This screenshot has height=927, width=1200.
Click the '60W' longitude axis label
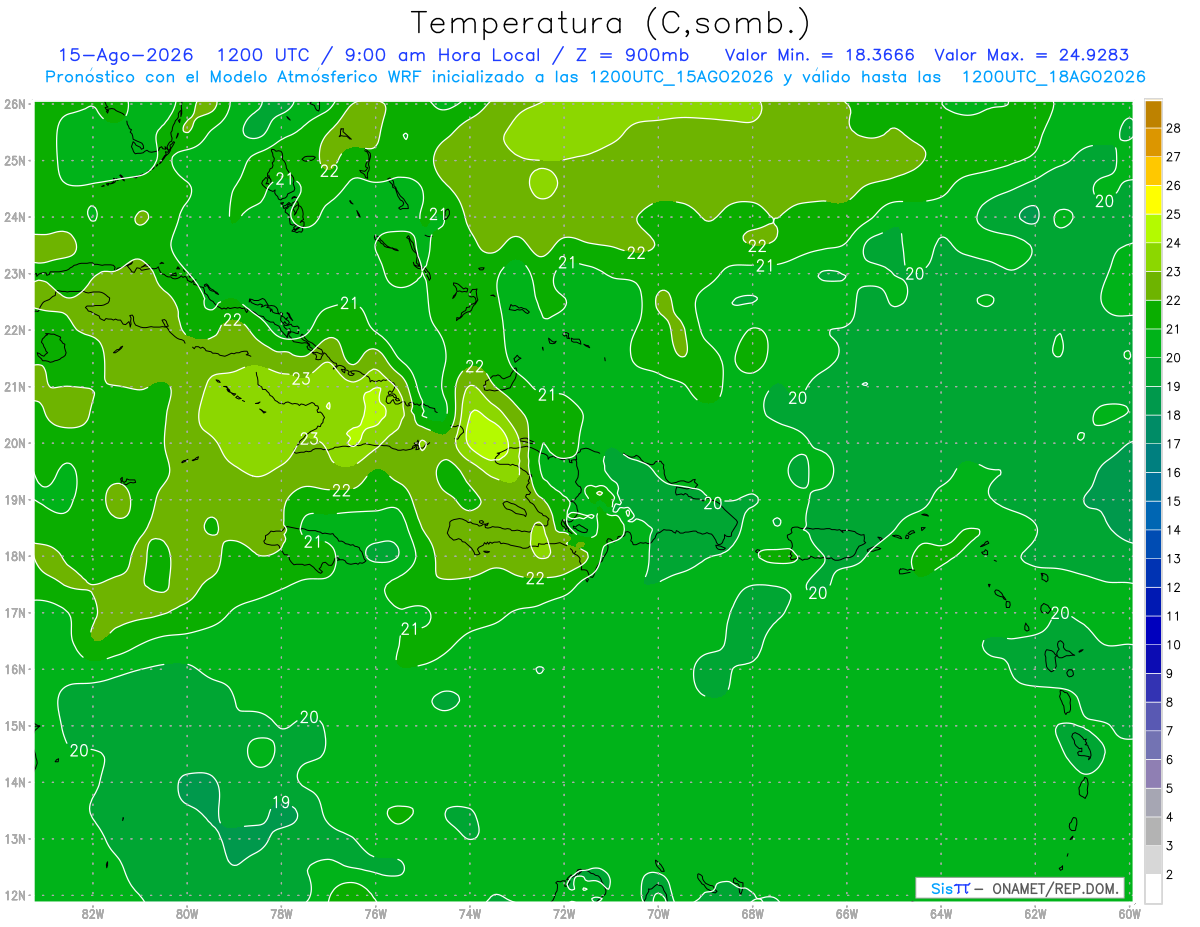(x=1129, y=913)
